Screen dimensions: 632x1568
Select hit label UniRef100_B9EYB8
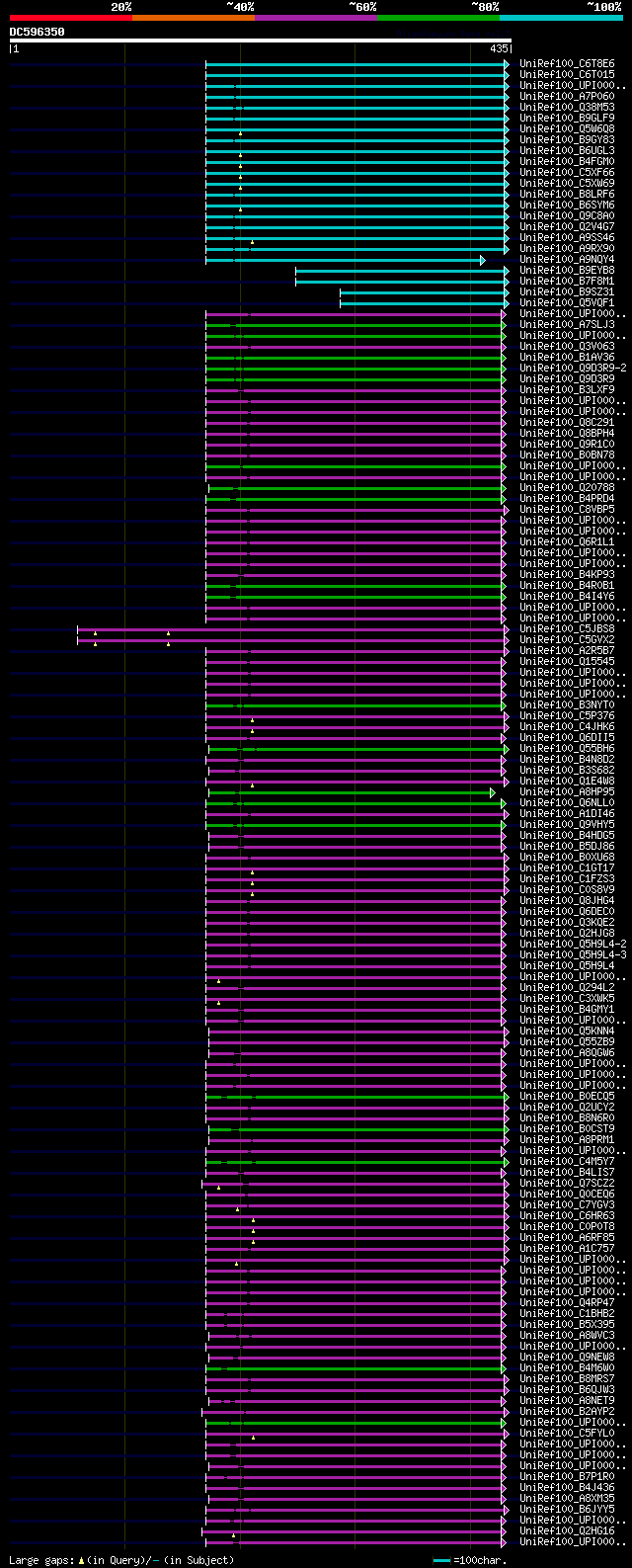(567, 271)
